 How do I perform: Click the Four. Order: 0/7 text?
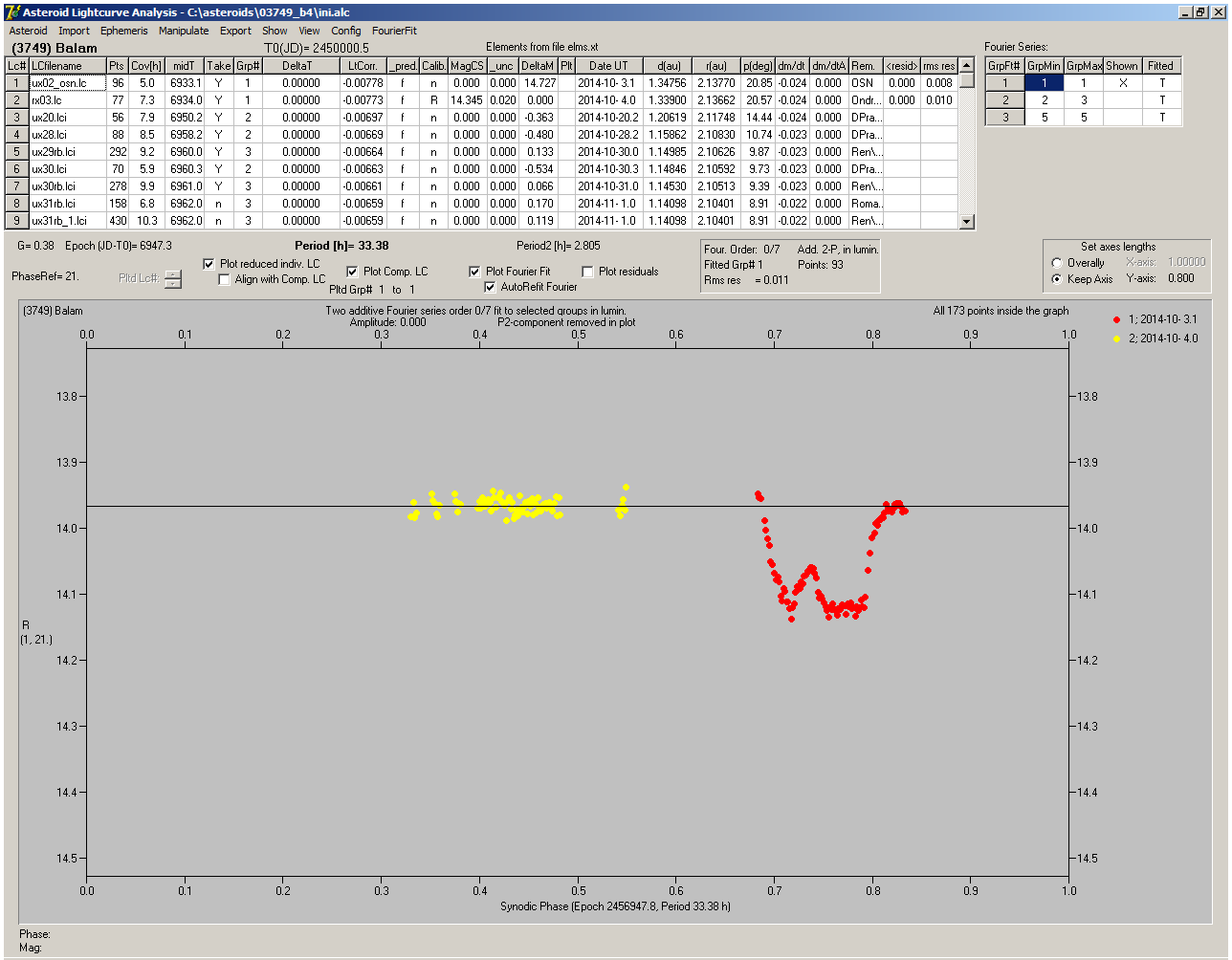point(742,250)
